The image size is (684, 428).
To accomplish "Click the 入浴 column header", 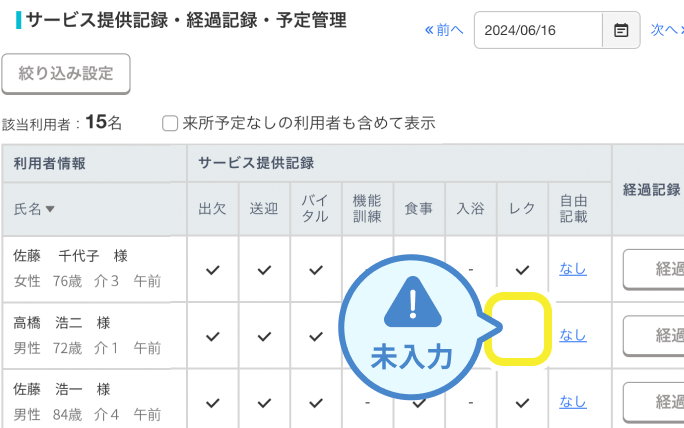I will click(x=470, y=209).
